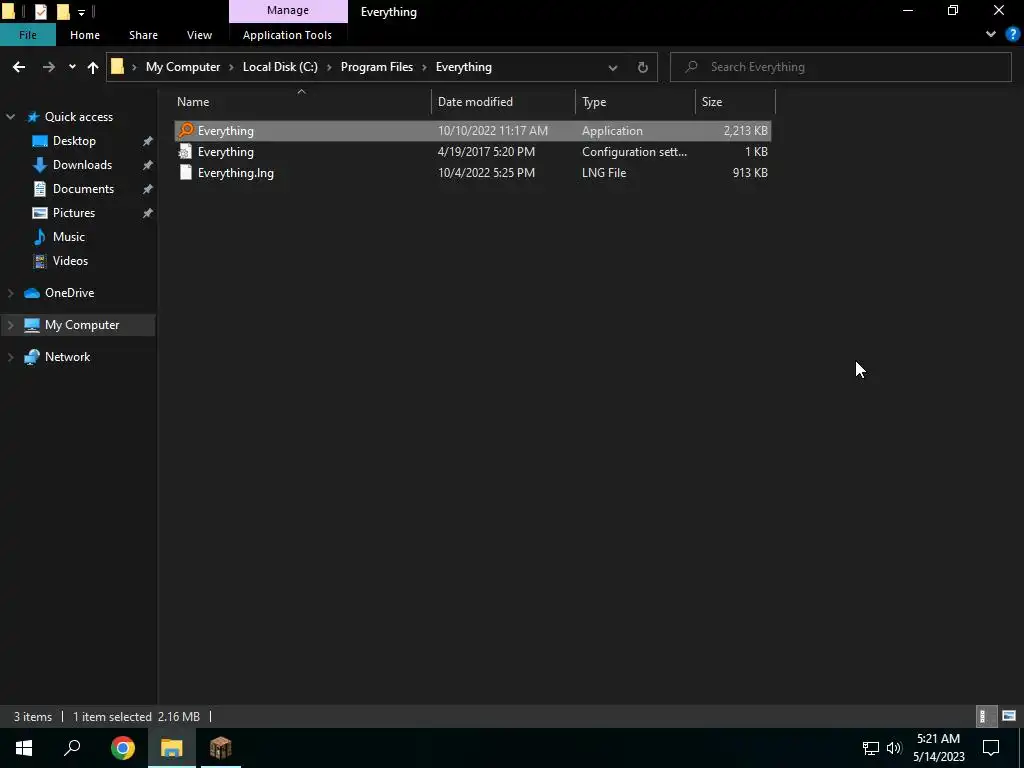This screenshot has height=768, width=1024.
Task: Open the Home ribbon tab
Action: coord(85,35)
